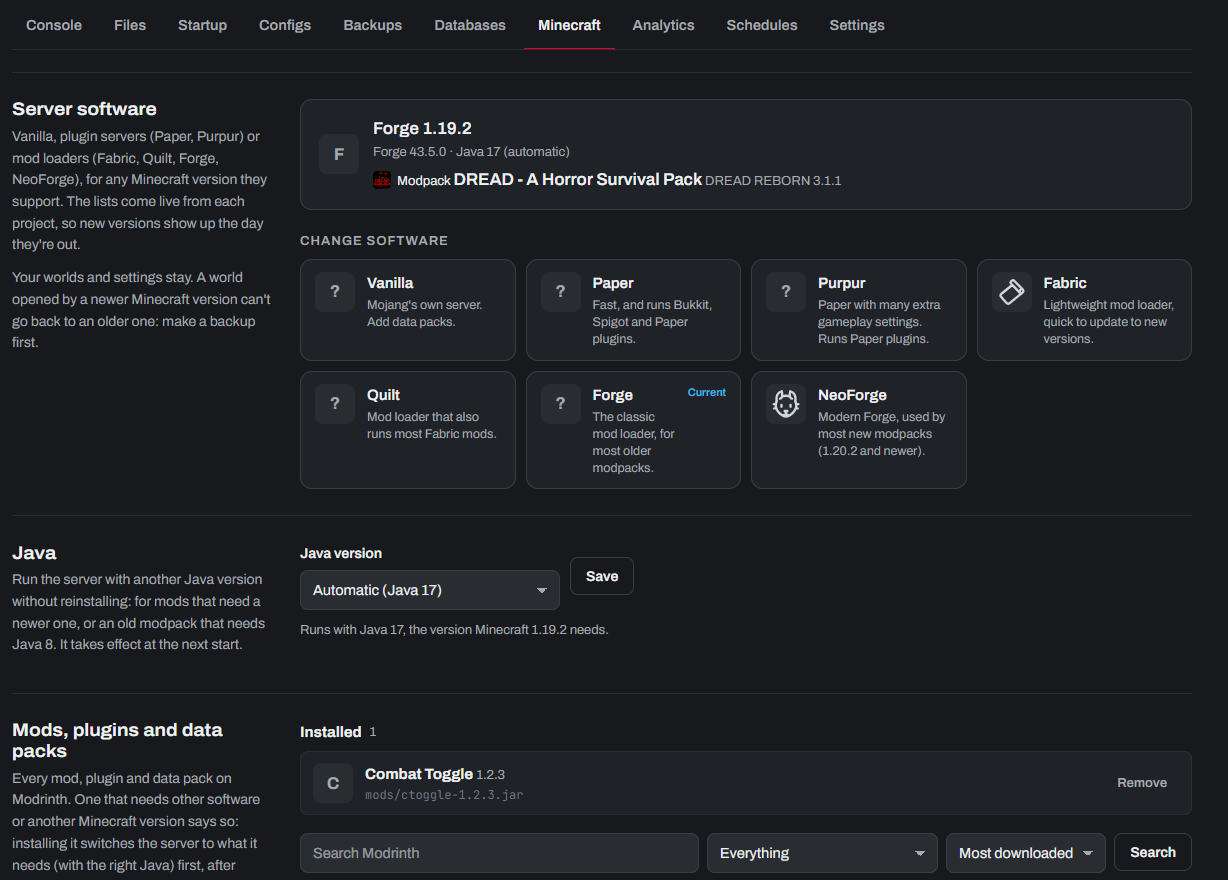
Task: Click the Fabric loader icon
Action: pyautogui.click(x=1012, y=292)
